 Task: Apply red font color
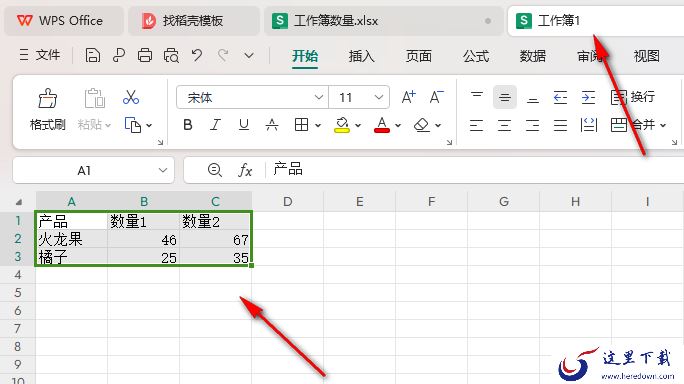pyautogui.click(x=382, y=125)
